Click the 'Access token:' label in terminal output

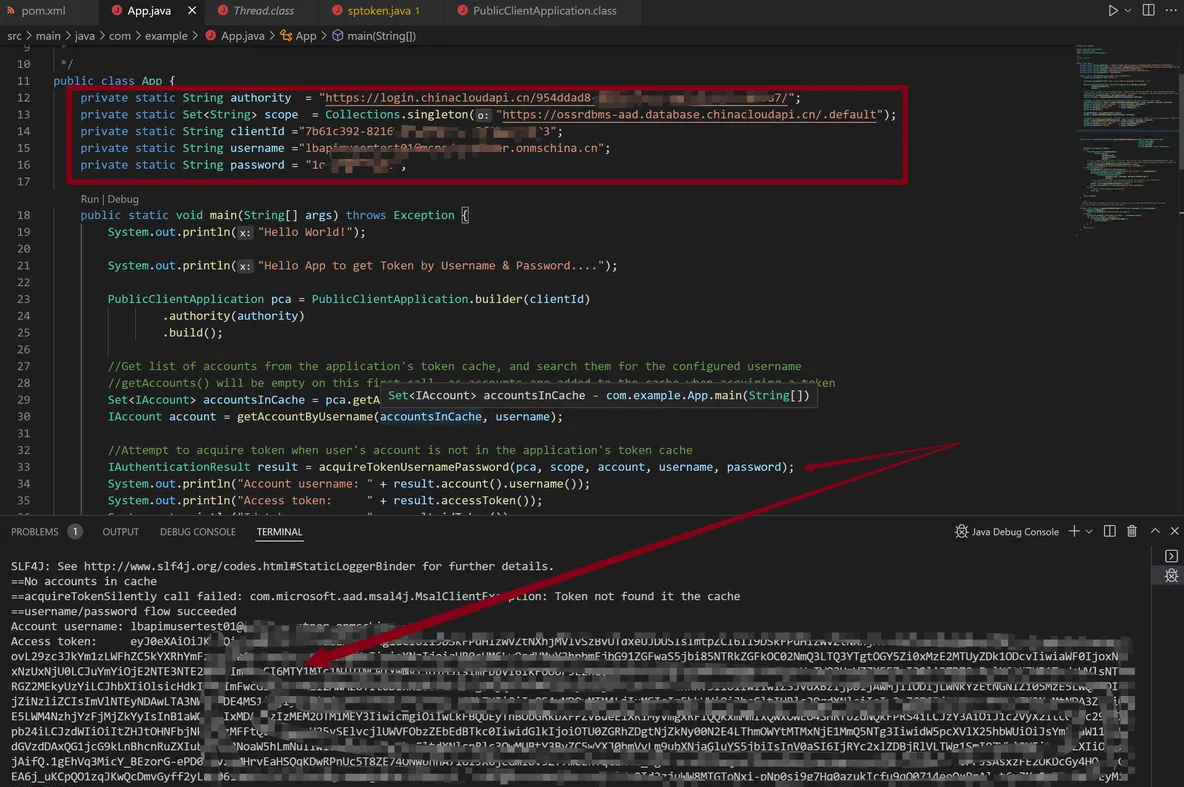pyautogui.click(x=54, y=641)
